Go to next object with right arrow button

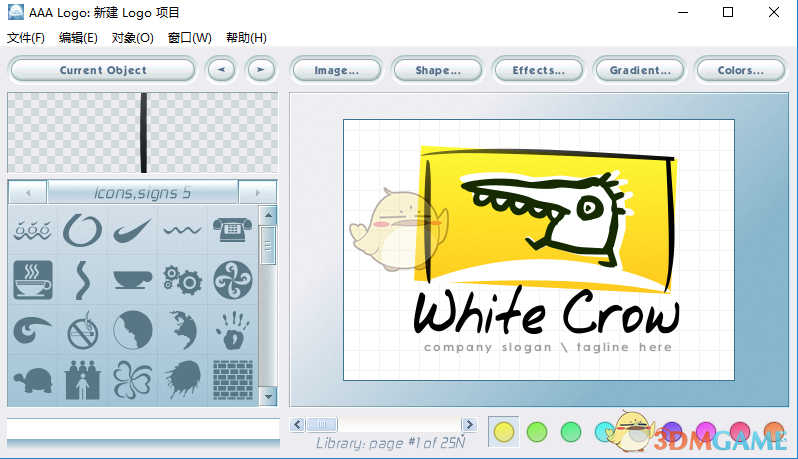[261, 70]
